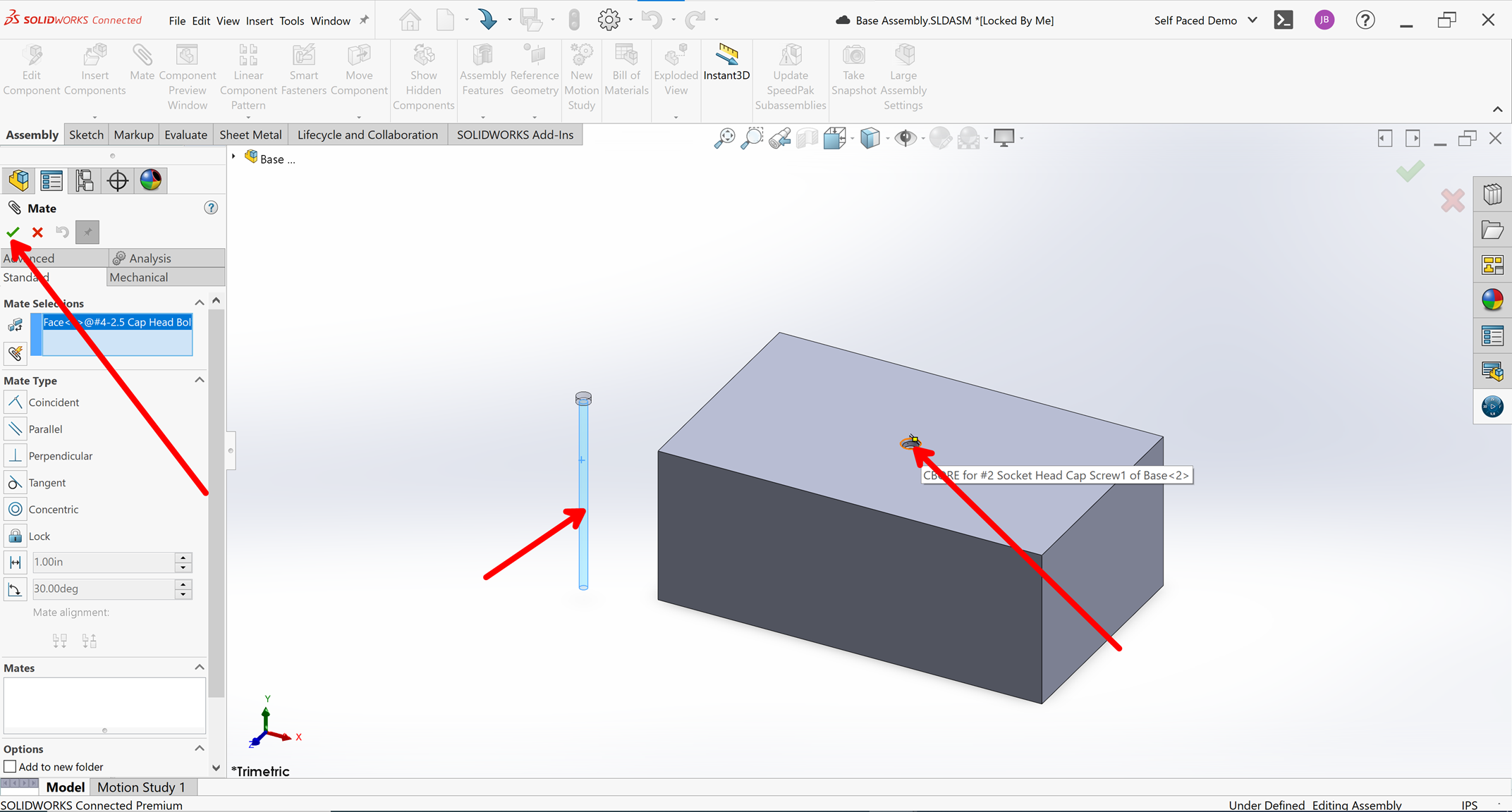Expand the Base assembly tree node
This screenshot has width=1512, height=812.
tap(233, 156)
